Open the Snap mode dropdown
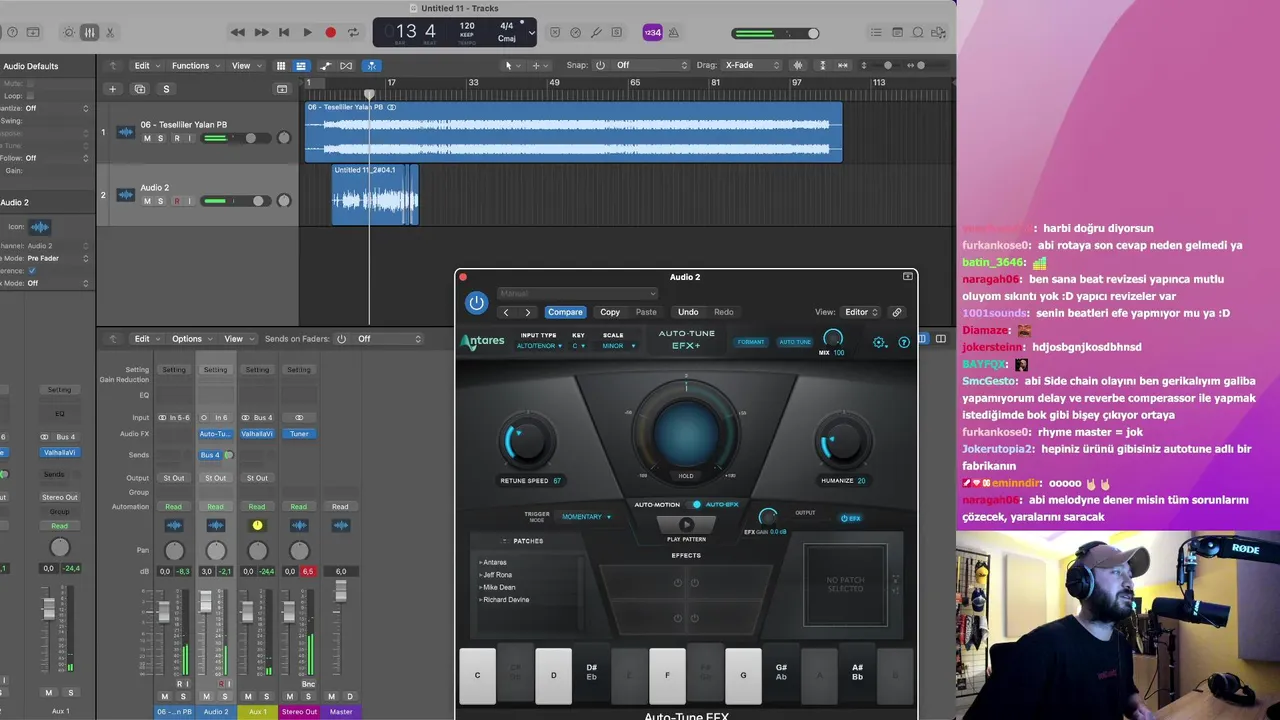The height and width of the screenshot is (720, 1280). click(652, 65)
